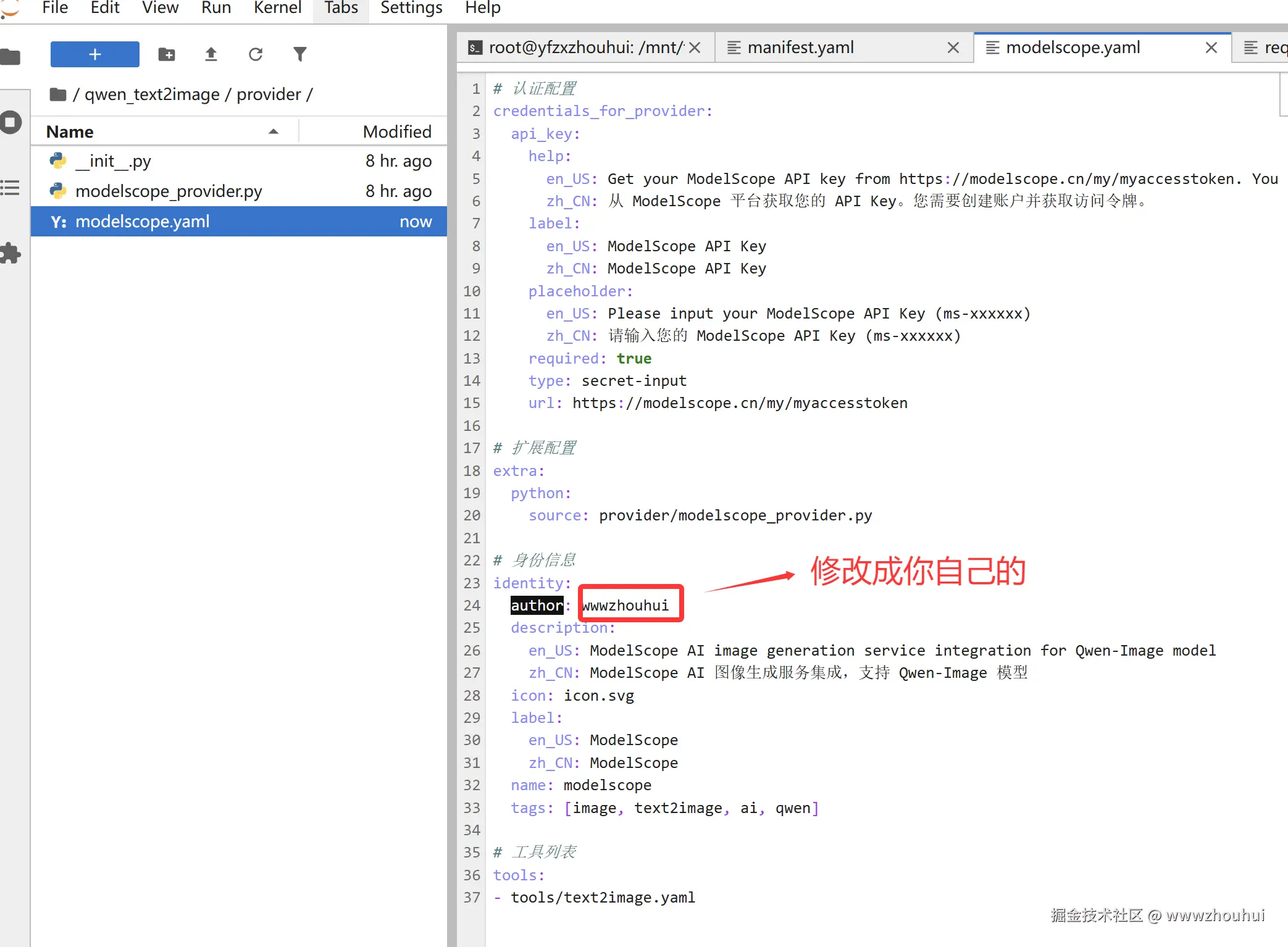The image size is (1288, 947).
Task: Close the root terminal tab
Action: click(695, 48)
